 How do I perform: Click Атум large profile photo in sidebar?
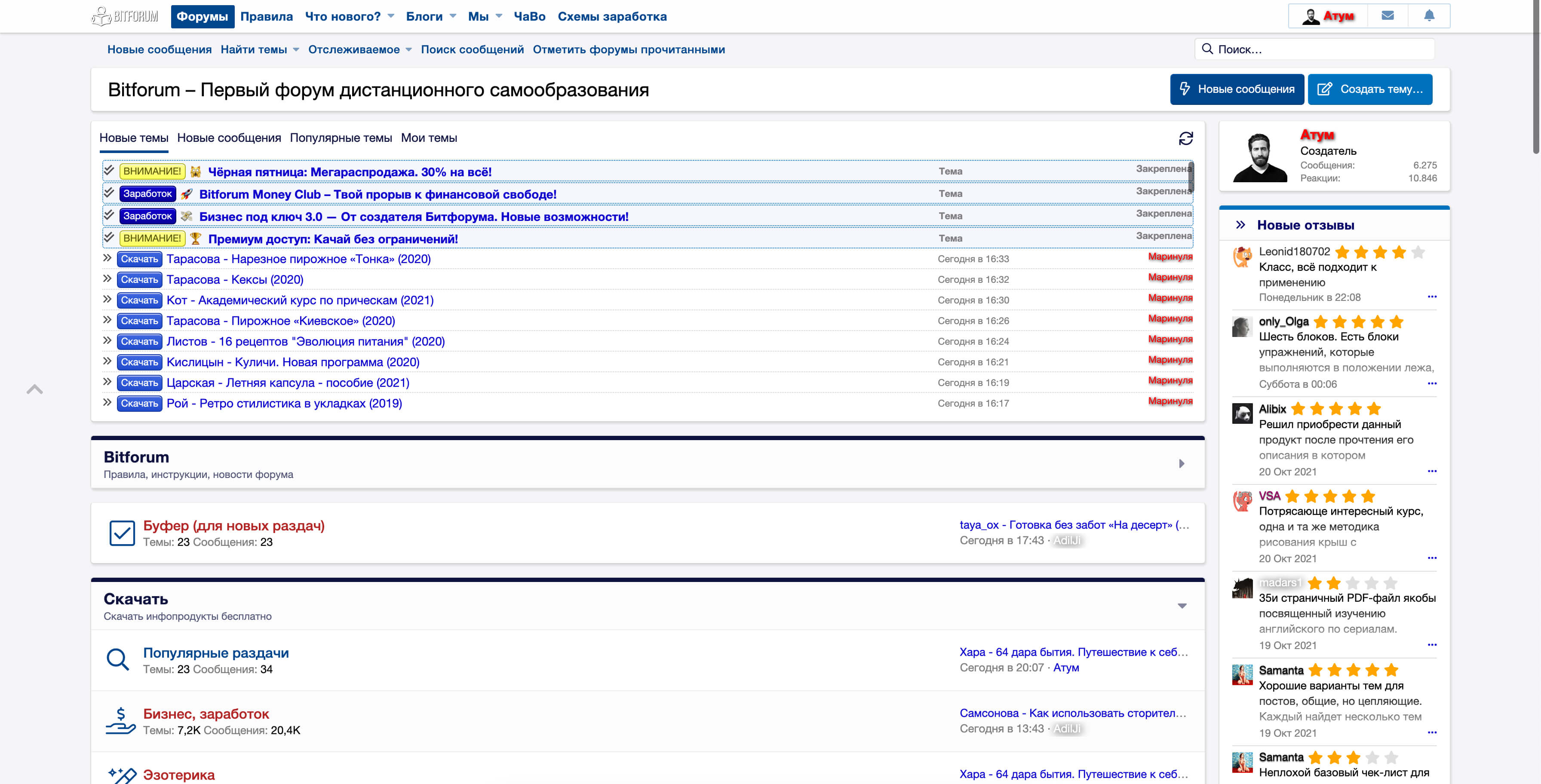[1260, 158]
